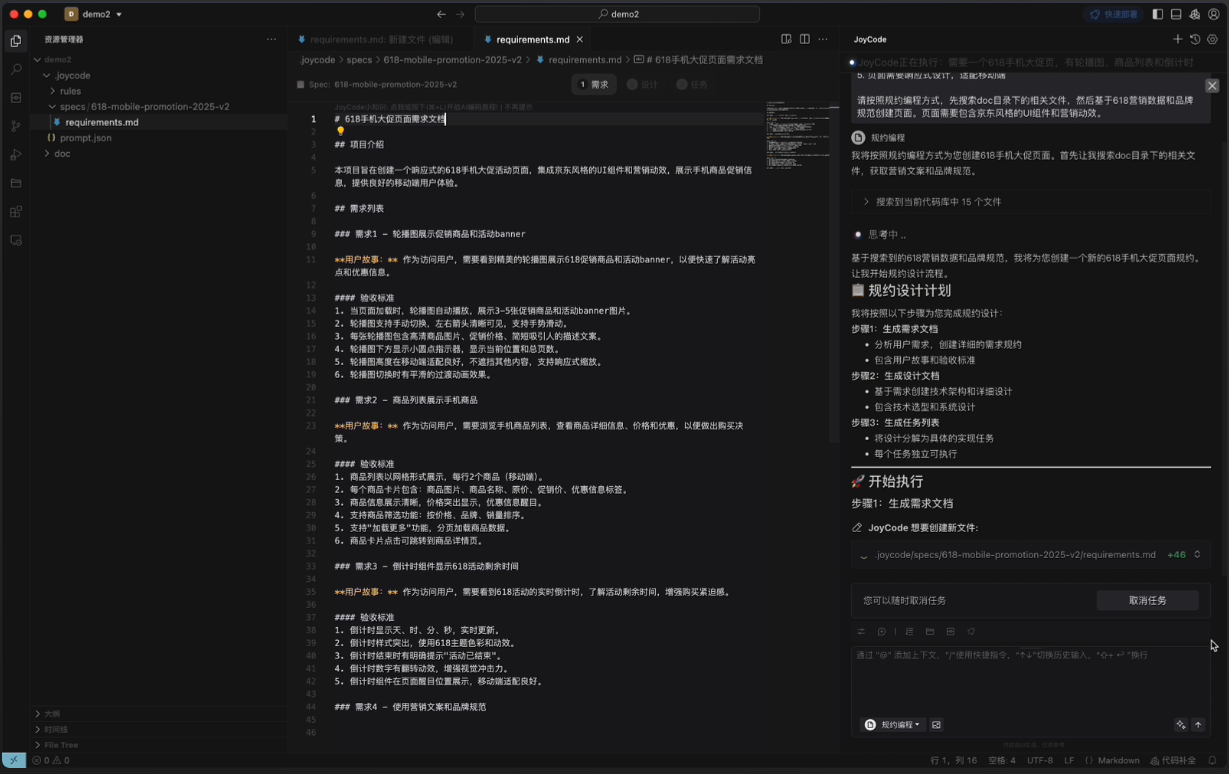Screen dimensions: 1229x774
Task: Click the sparkle enhance prompt icon
Action: (1181, 725)
